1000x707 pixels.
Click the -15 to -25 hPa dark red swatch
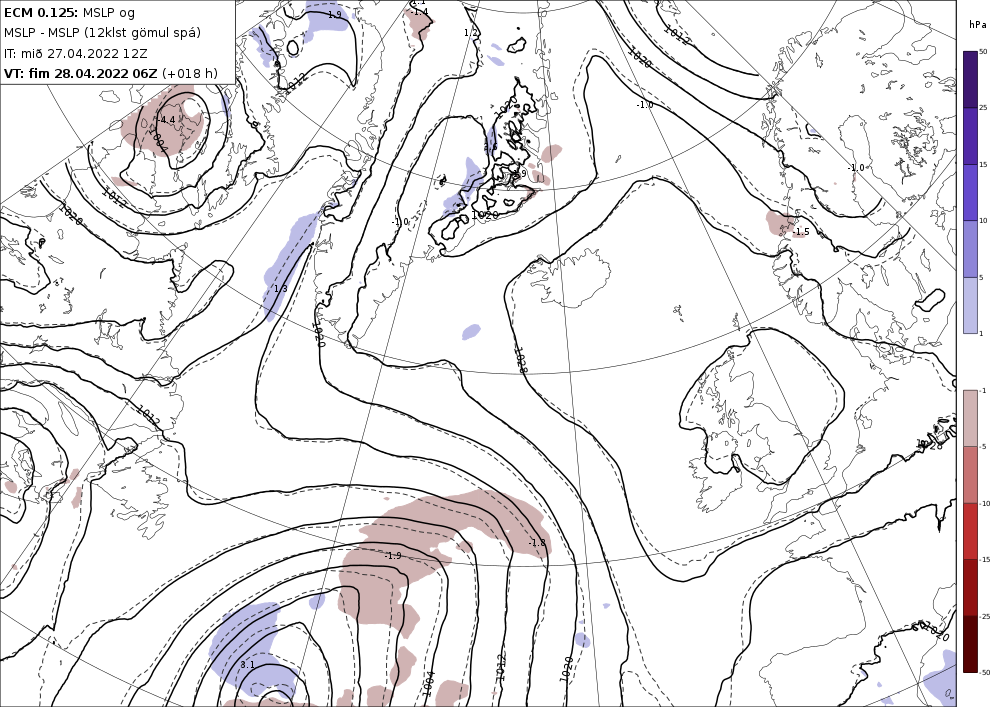point(970,587)
